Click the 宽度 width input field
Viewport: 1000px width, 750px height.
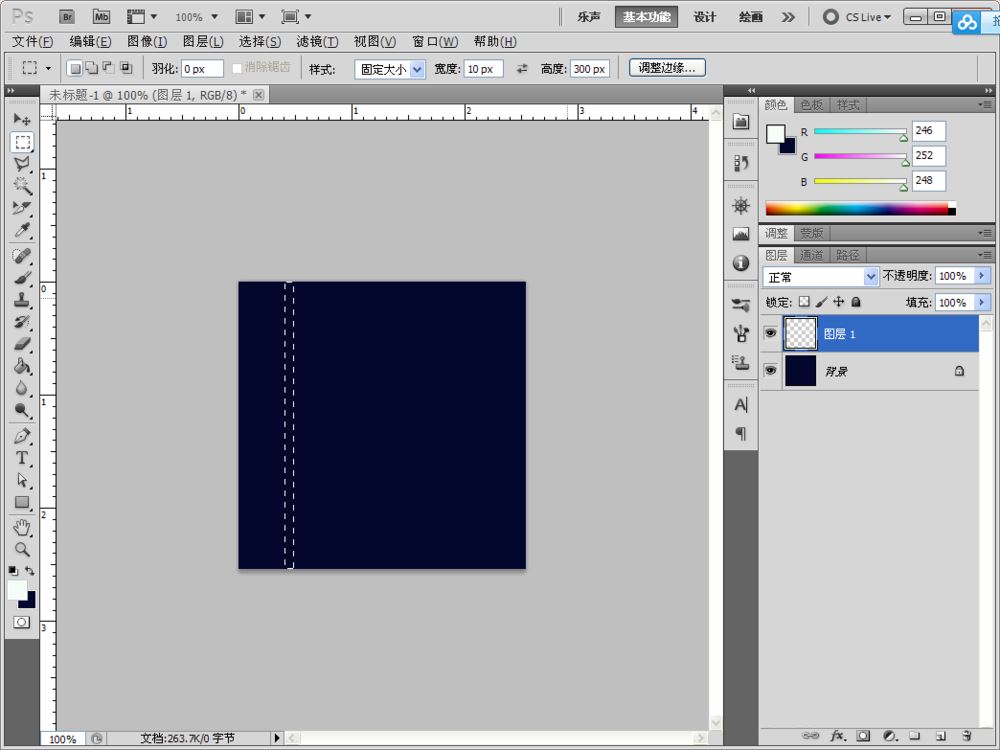pyautogui.click(x=484, y=69)
